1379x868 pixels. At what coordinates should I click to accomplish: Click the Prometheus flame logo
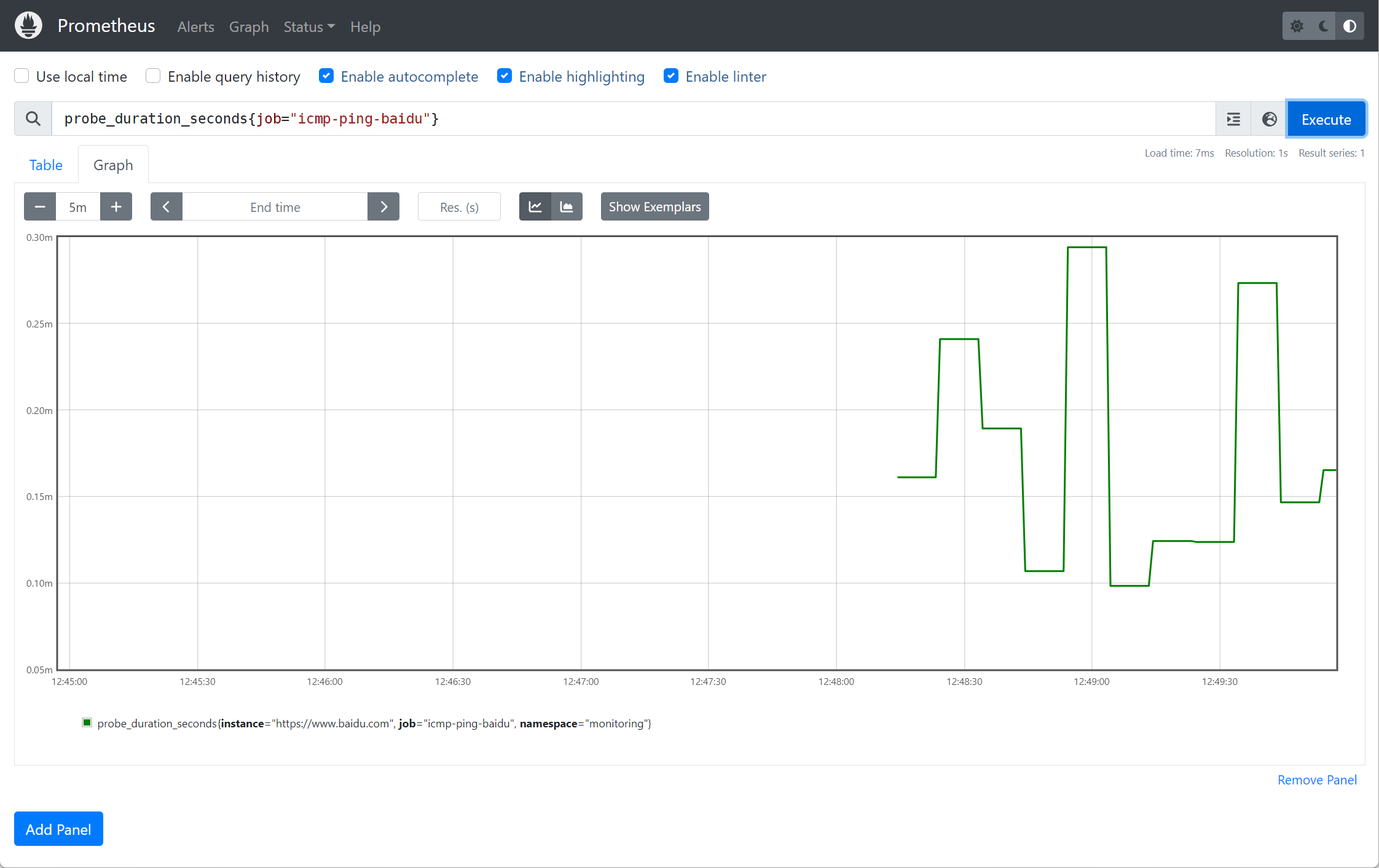[28, 26]
